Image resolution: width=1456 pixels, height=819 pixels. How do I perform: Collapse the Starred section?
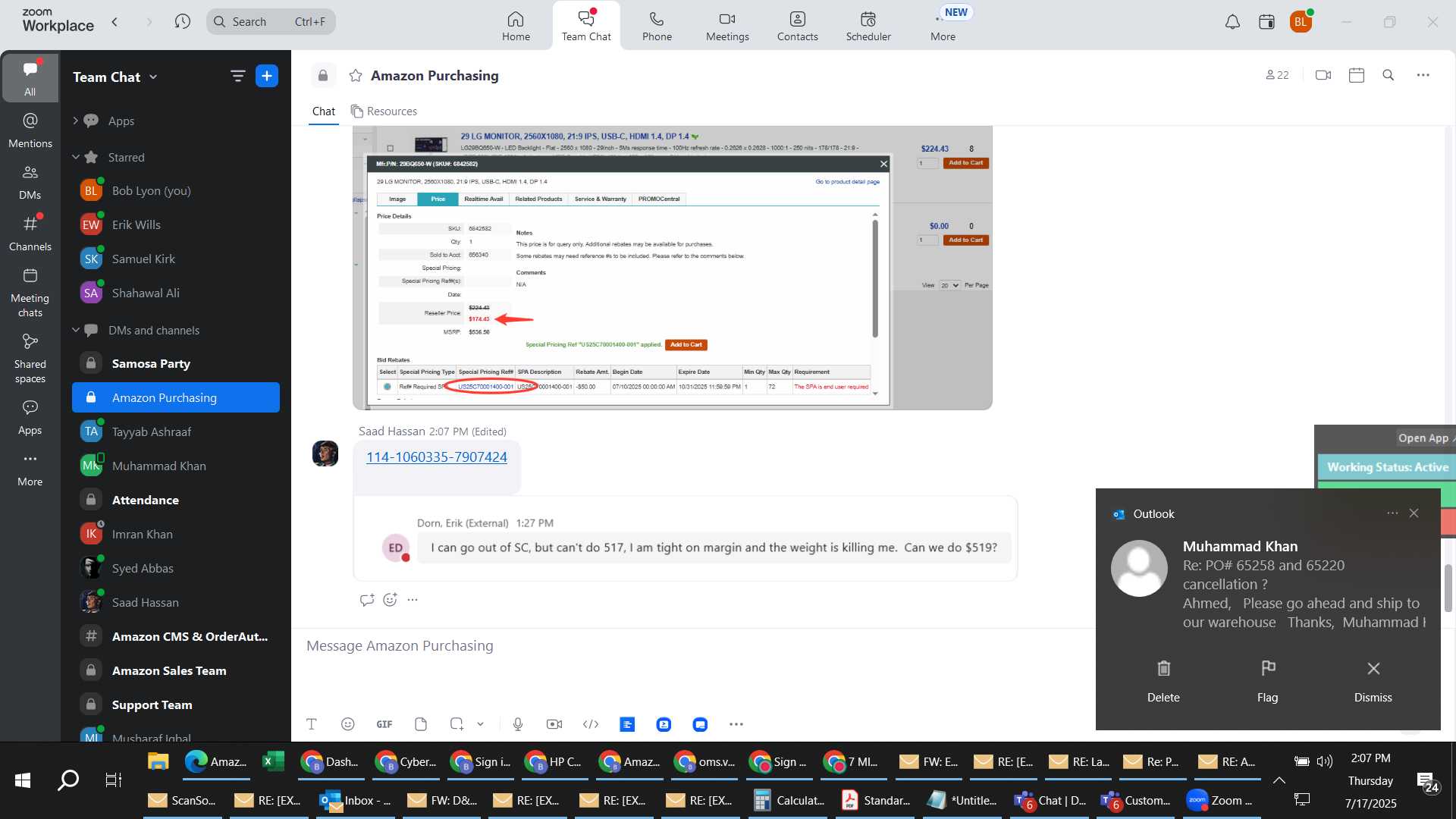75,157
